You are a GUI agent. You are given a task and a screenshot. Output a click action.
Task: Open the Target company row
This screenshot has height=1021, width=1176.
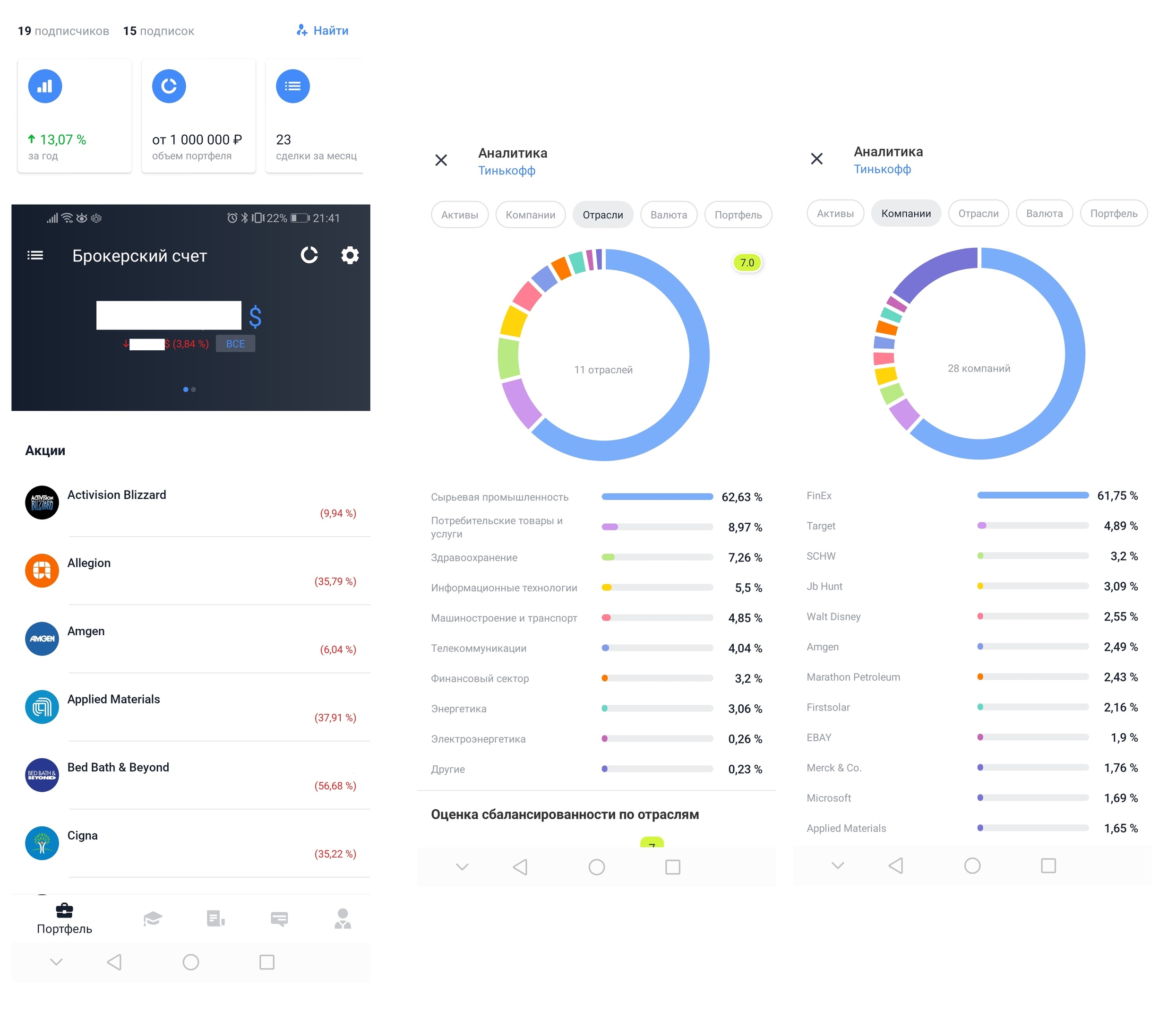[x=972, y=526]
